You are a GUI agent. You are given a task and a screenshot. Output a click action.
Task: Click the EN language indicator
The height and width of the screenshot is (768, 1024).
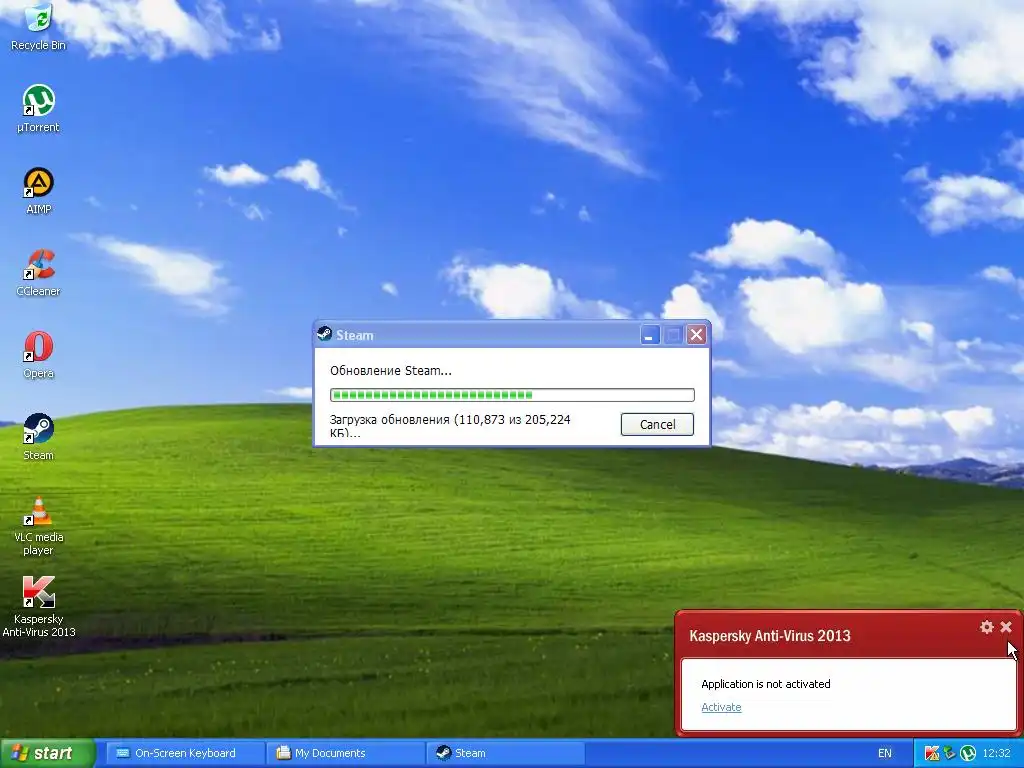884,753
